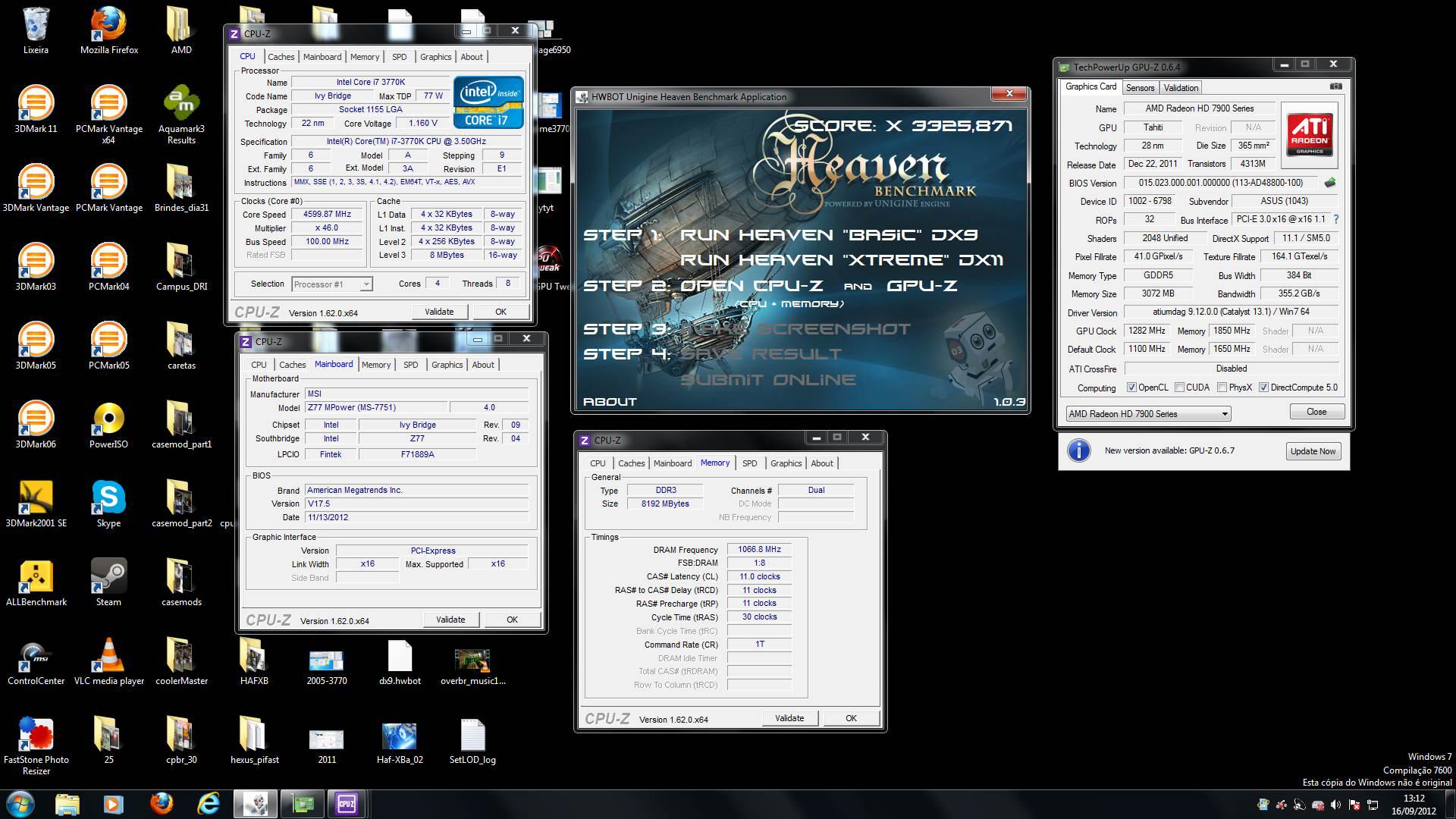
Task: Select the Validation tab in GPU-Z
Action: pyautogui.click(x=1181, y=88)
